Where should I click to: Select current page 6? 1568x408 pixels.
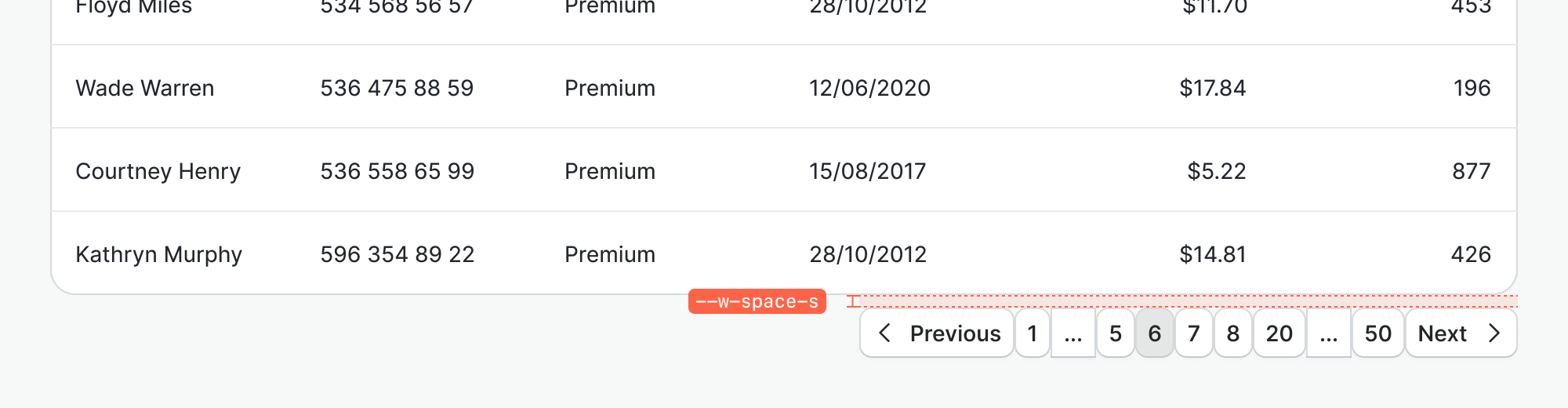pos(1155,333)
